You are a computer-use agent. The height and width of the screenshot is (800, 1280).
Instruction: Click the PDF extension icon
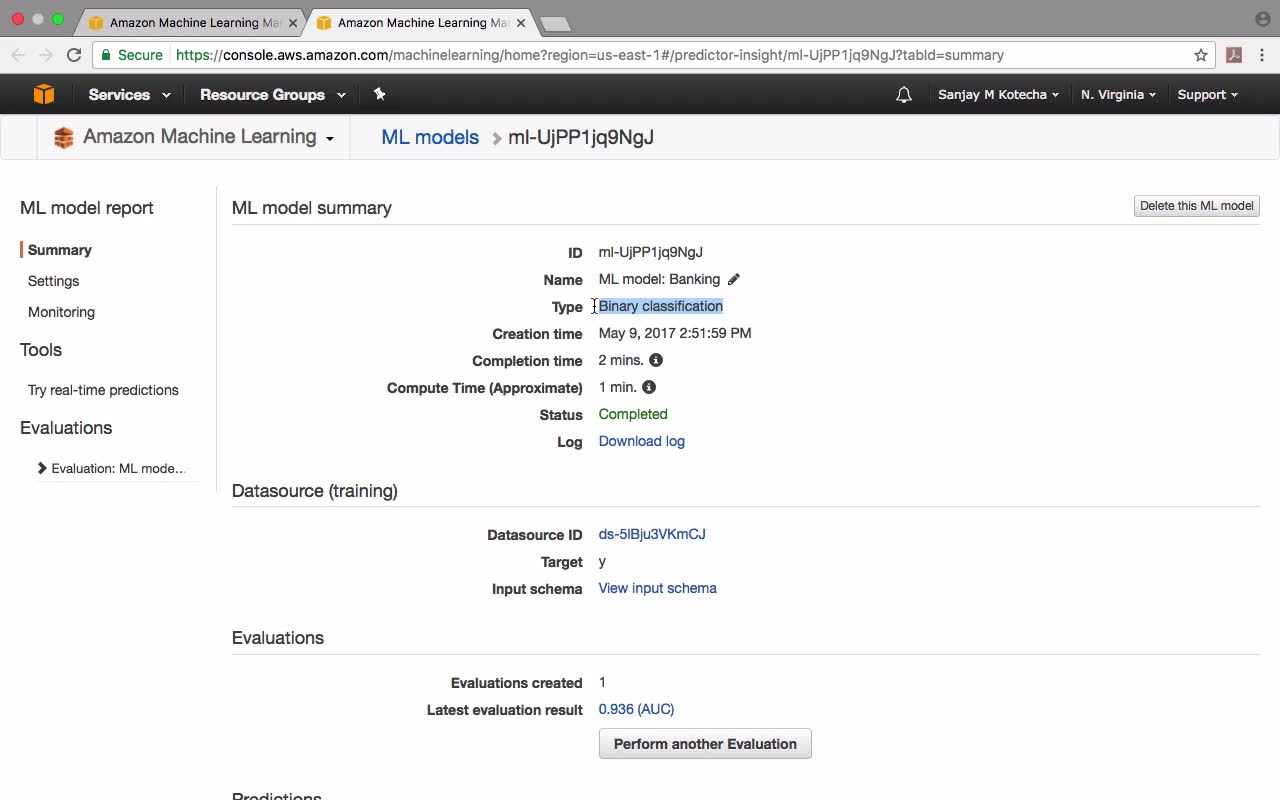[1234, 55]
